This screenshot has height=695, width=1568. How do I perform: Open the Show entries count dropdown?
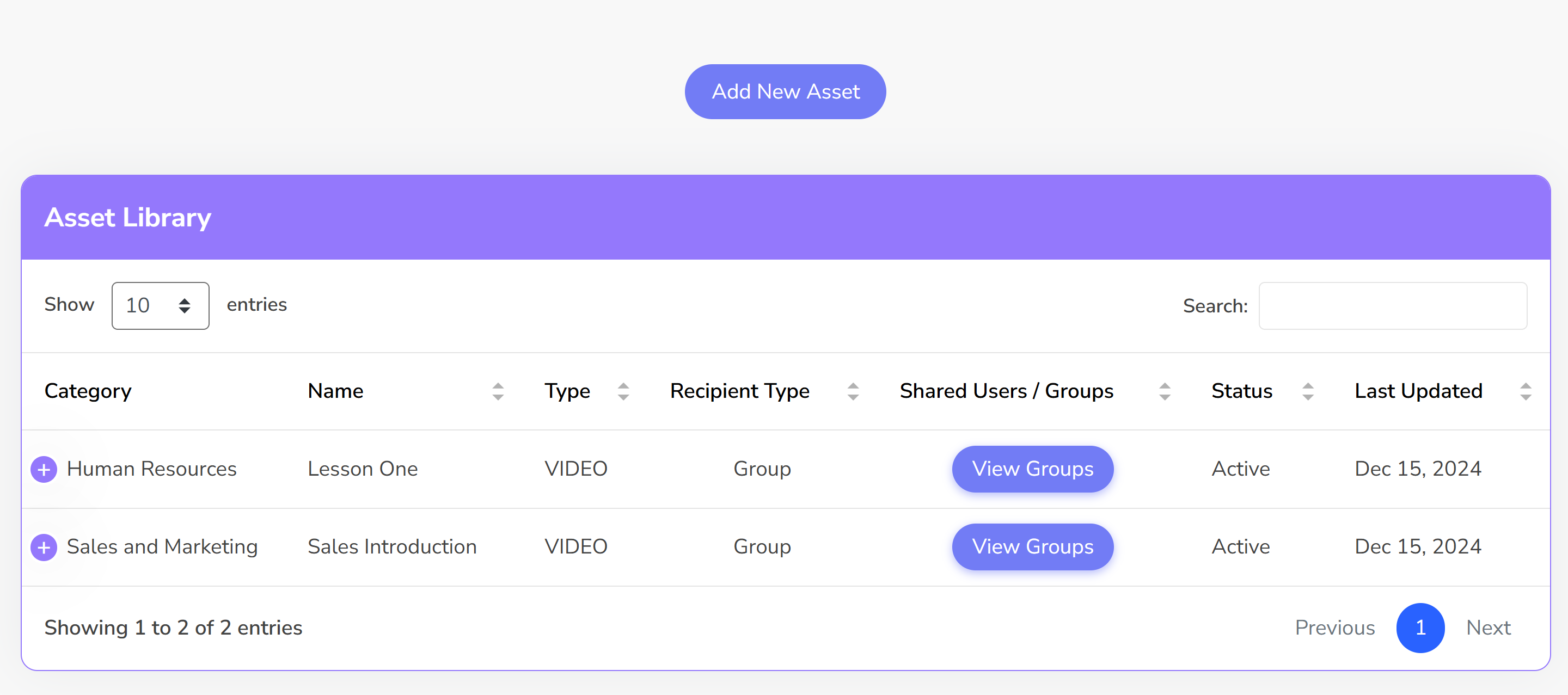tap(160, 305)
